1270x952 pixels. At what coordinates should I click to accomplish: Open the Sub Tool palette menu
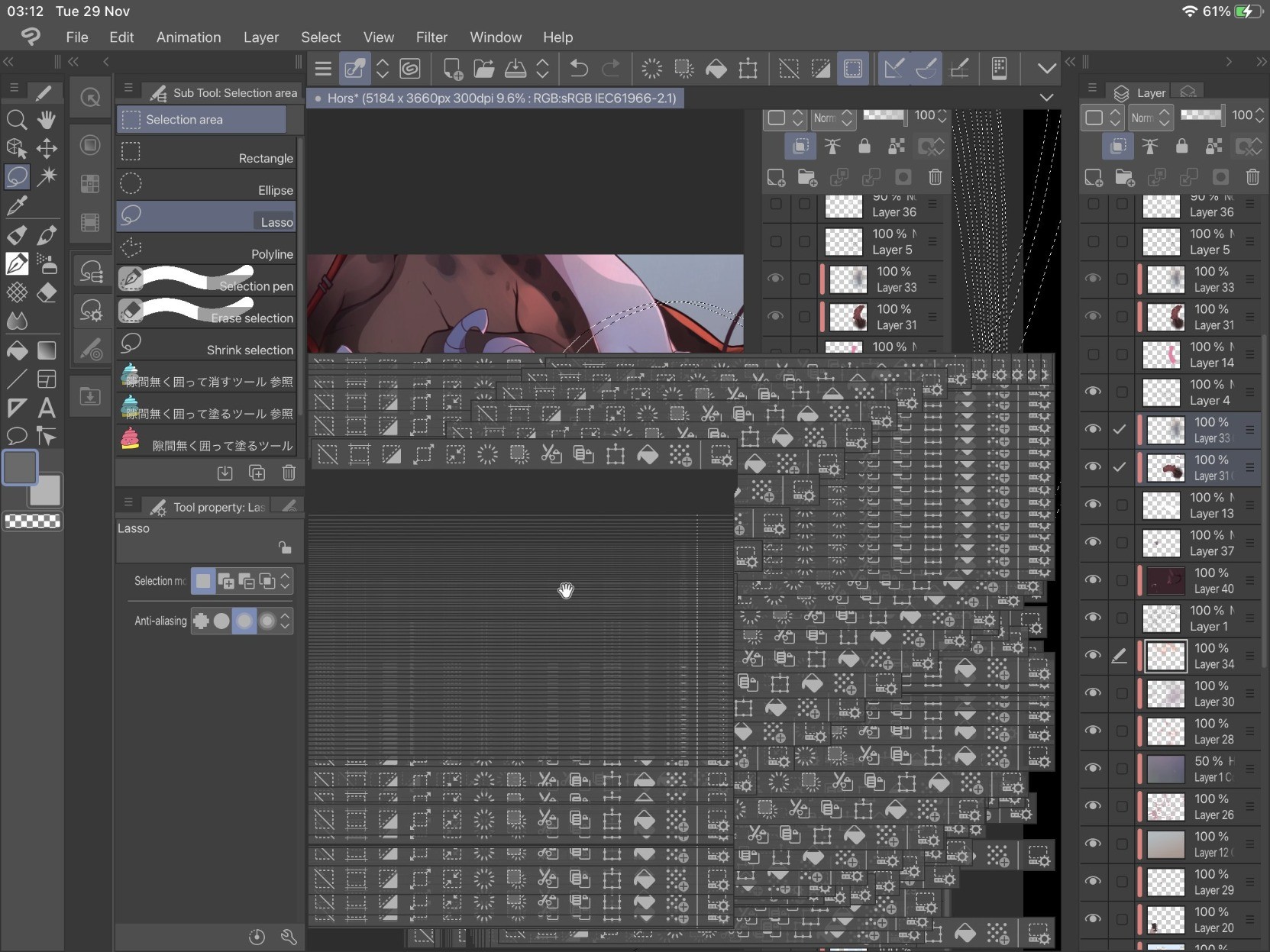128,88
